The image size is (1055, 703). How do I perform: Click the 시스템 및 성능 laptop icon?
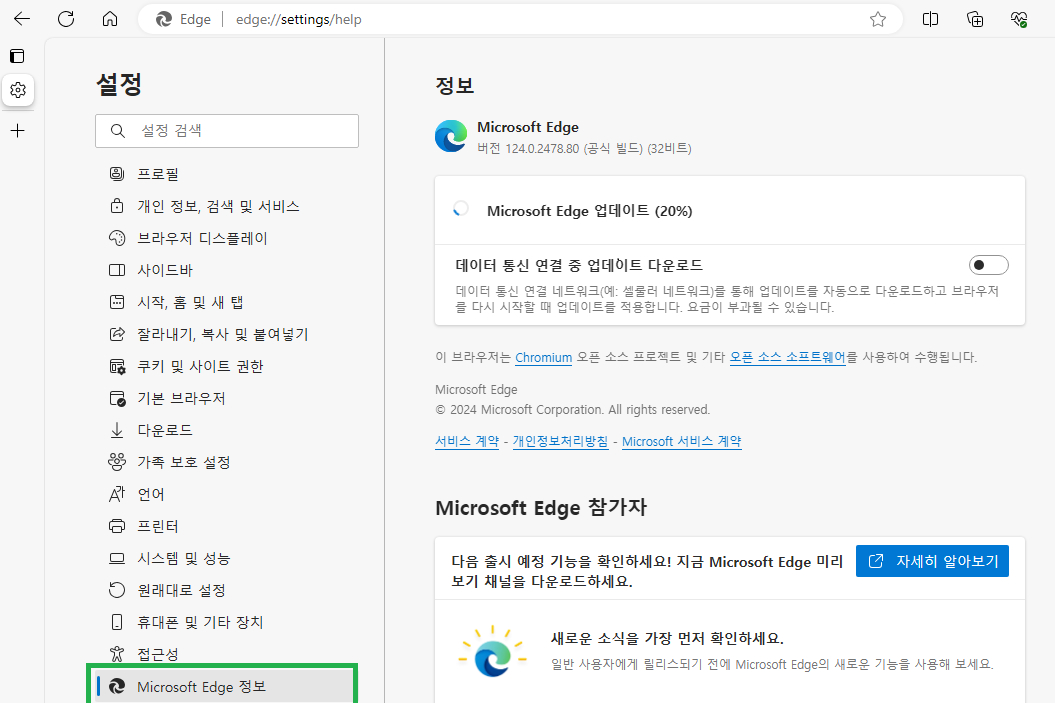[117, 558]
